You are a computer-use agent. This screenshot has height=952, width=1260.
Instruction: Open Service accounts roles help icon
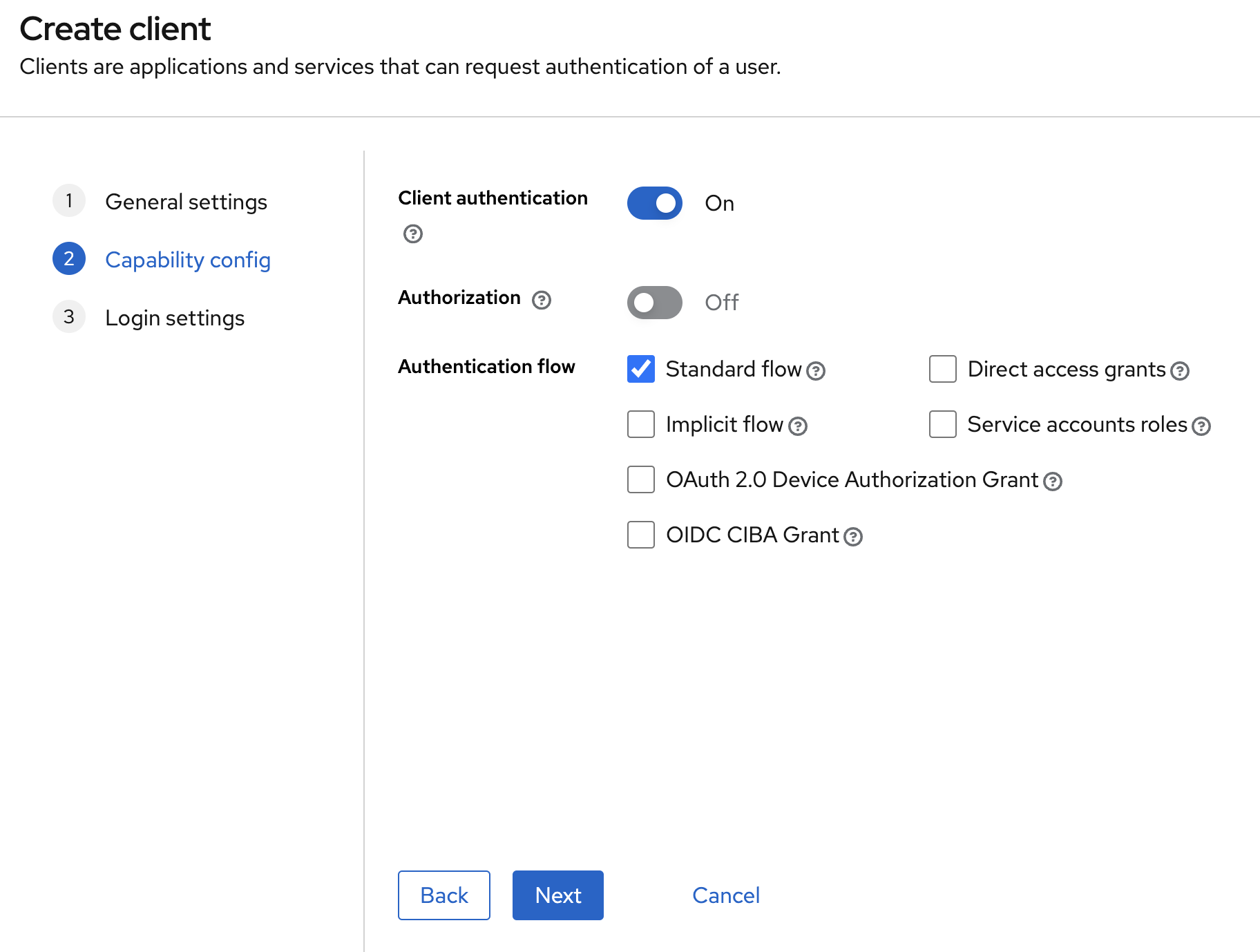(x=1201, y=426)
